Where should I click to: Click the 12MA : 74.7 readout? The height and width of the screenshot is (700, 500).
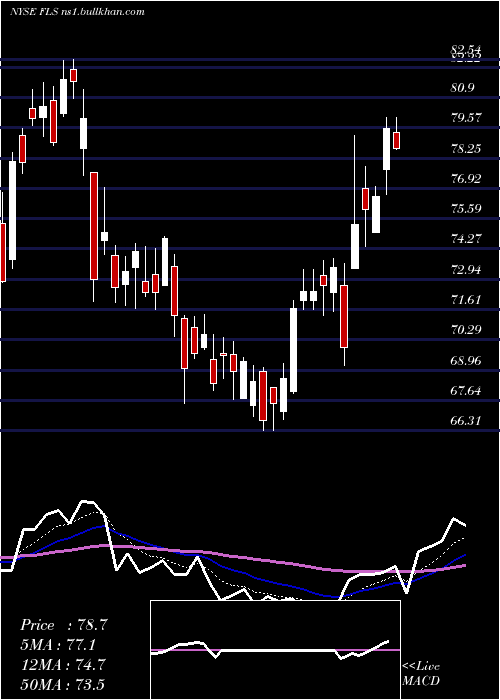63,664
